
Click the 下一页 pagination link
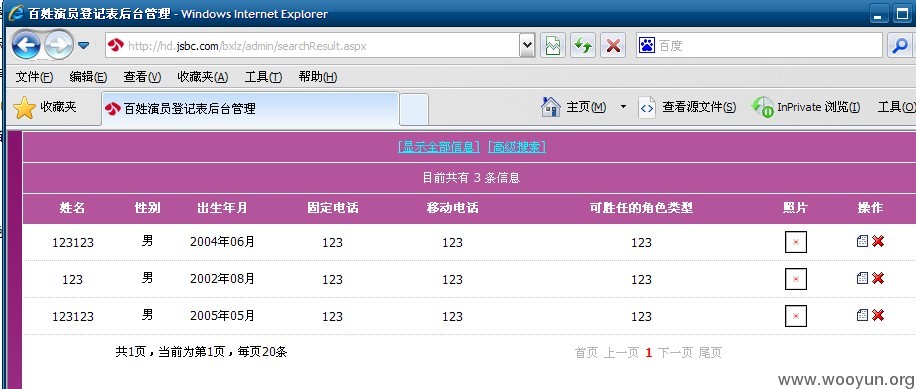(x=675, y=353)
